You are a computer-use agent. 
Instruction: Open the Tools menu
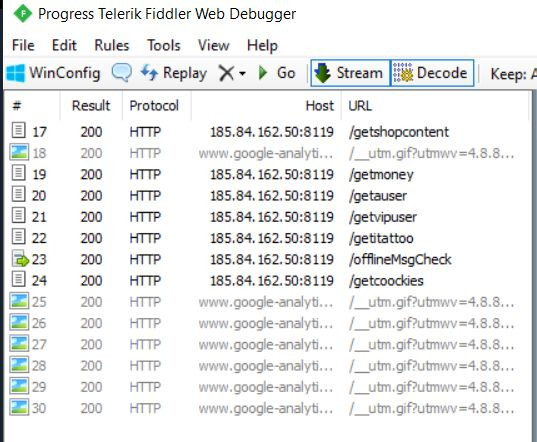[x=164, y=45]
